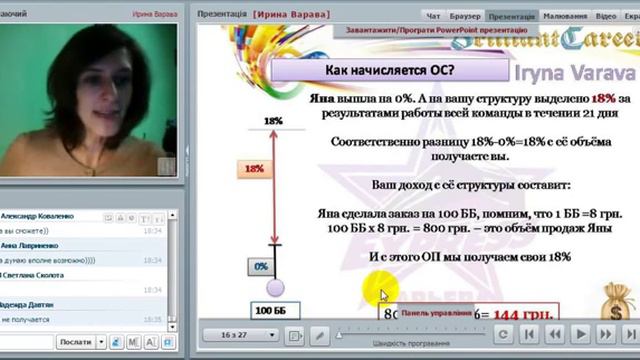This screenshot has width=640, height=360.
Task: Click the pause overlay icon on webcam video
Action: point(167,166)
